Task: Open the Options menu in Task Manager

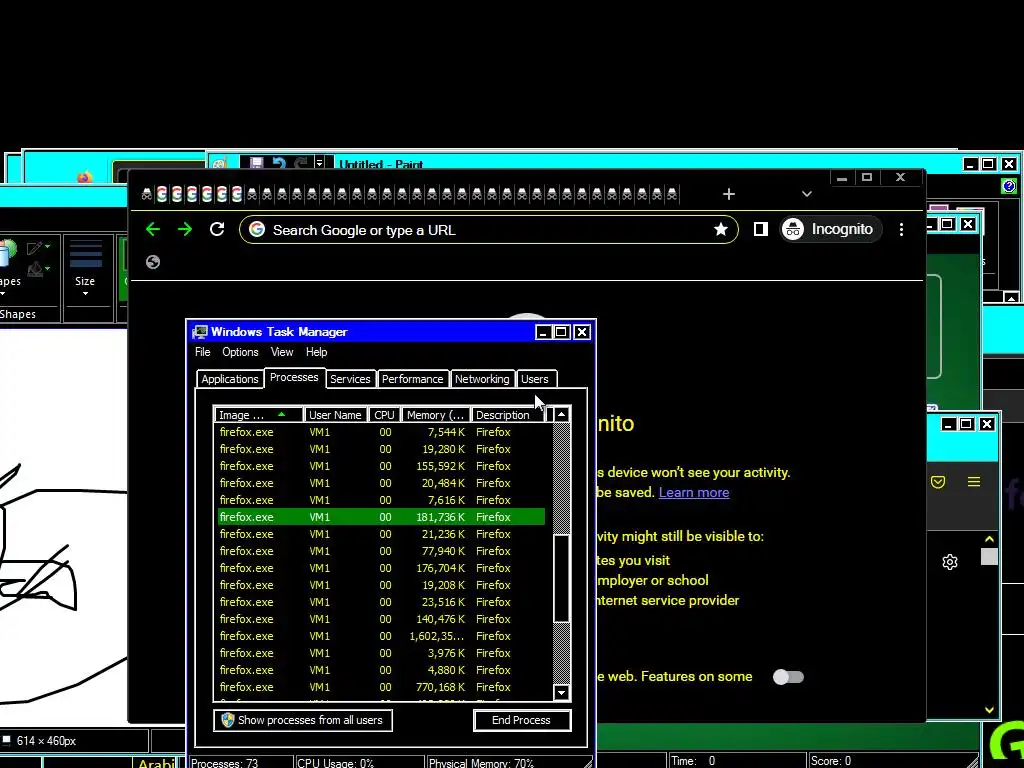Action: [240, 352]
